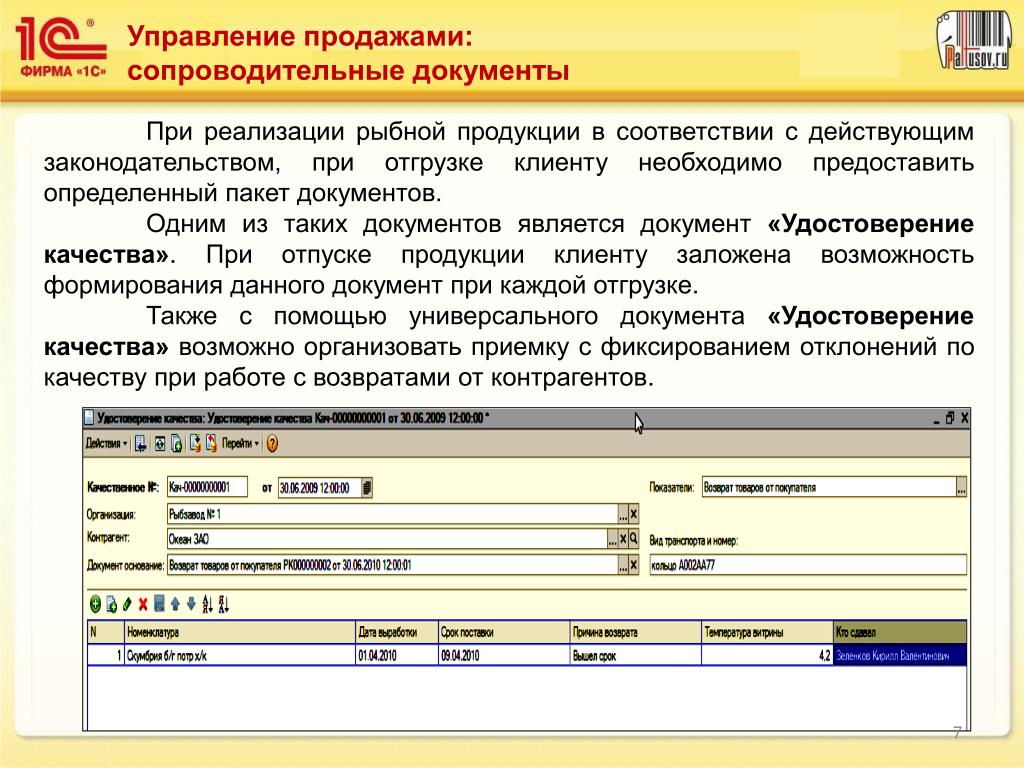Delete the row with red X

coord(143,604)
